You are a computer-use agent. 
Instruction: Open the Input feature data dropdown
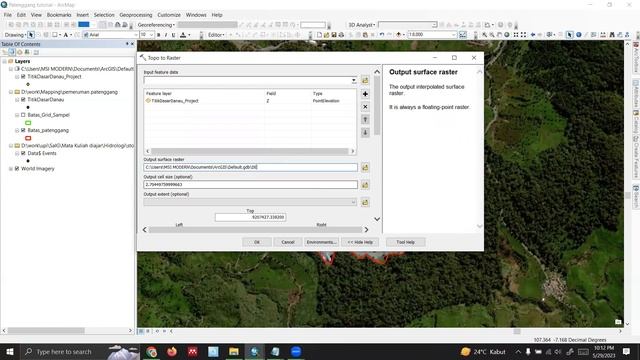(353, 81)
